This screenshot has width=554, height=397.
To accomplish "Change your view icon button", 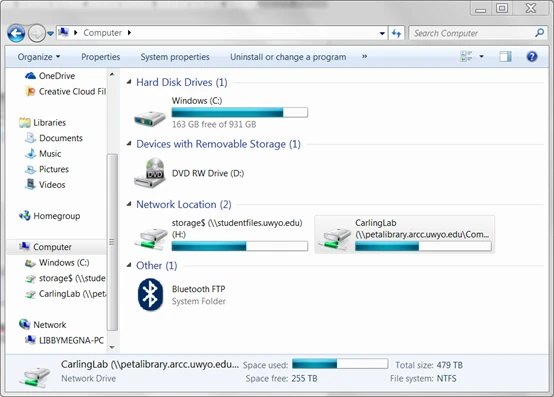I will coord(466,56).
